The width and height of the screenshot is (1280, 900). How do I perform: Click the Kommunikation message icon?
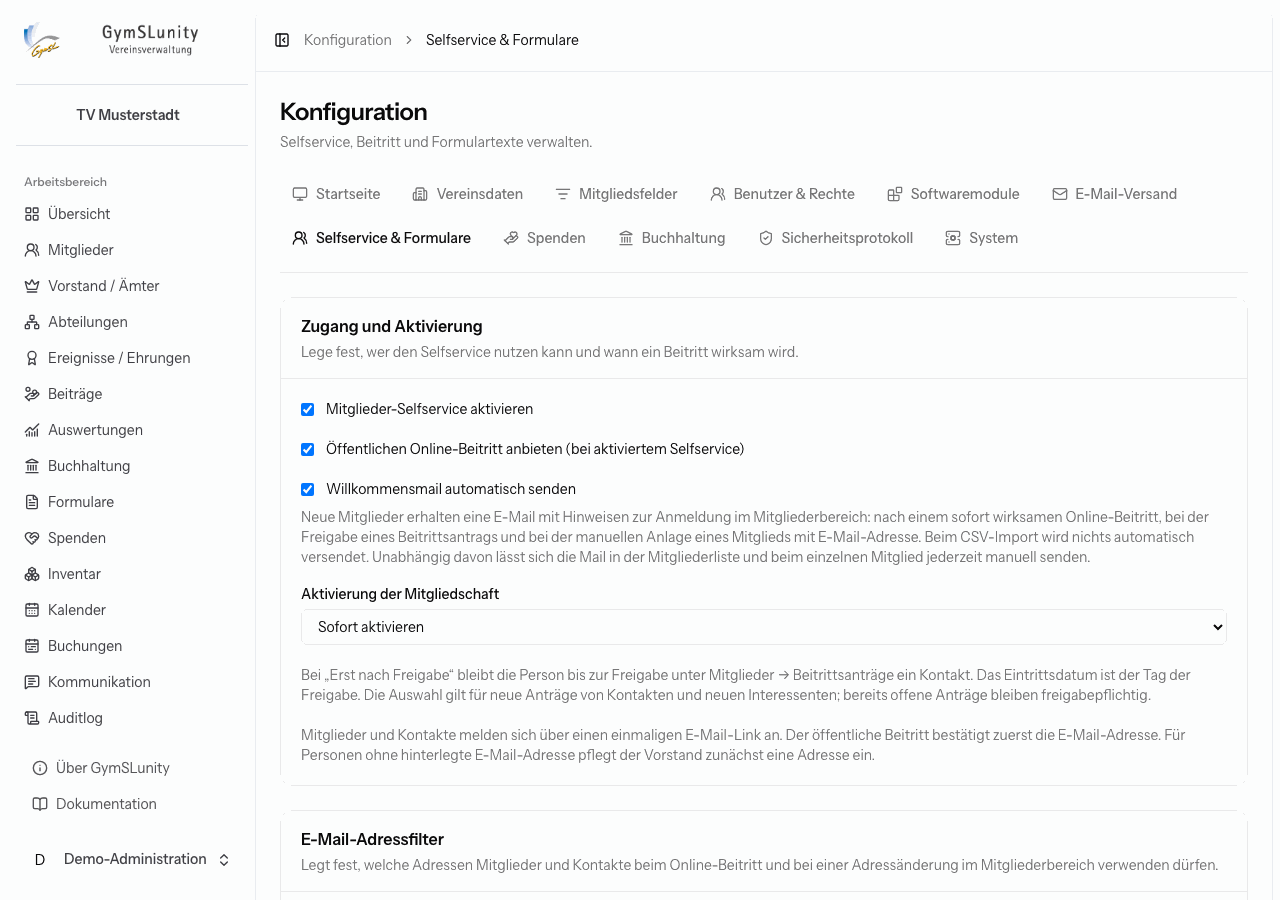[x=32, y=682]
